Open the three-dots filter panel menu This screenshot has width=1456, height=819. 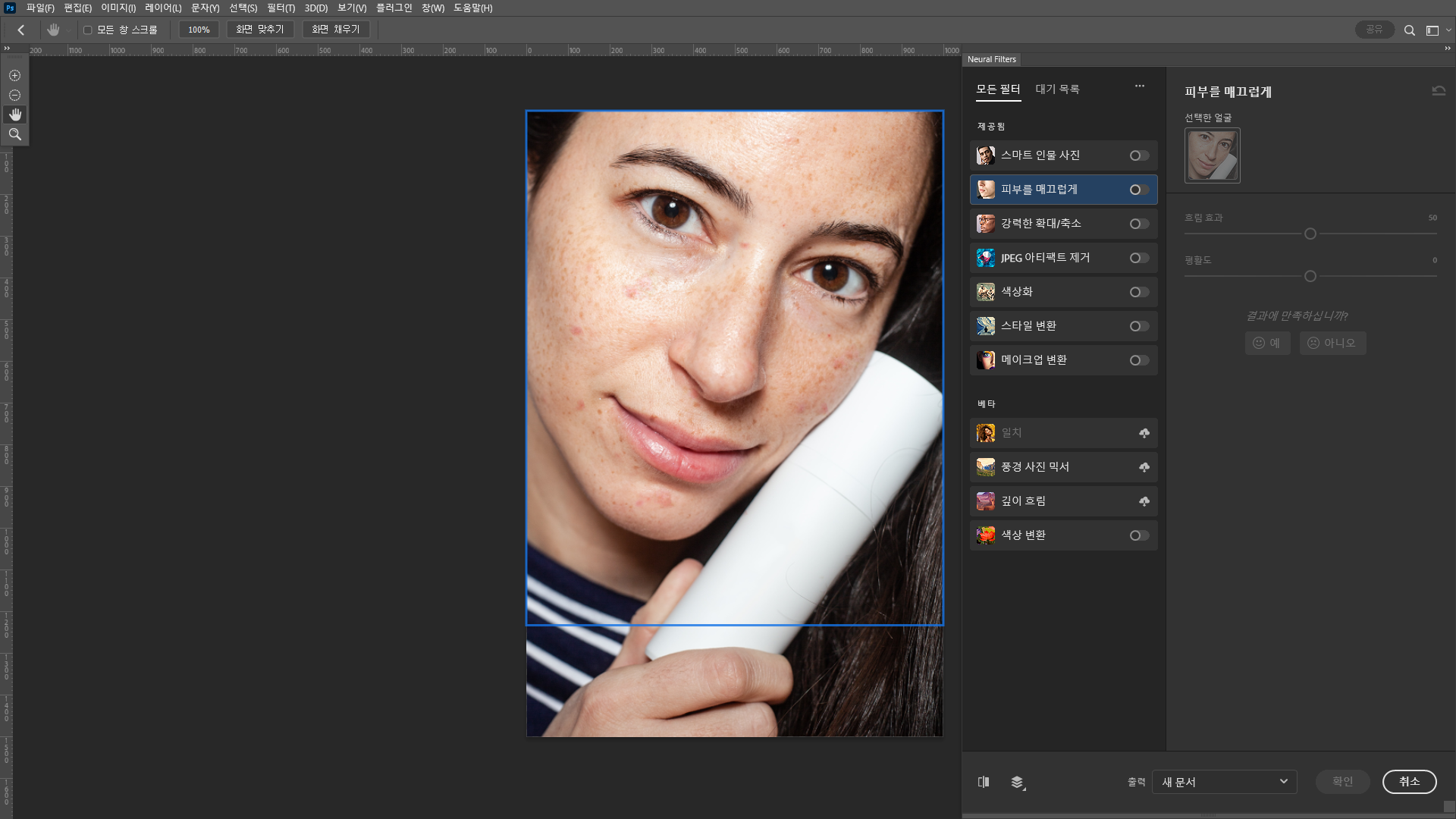1139,86
